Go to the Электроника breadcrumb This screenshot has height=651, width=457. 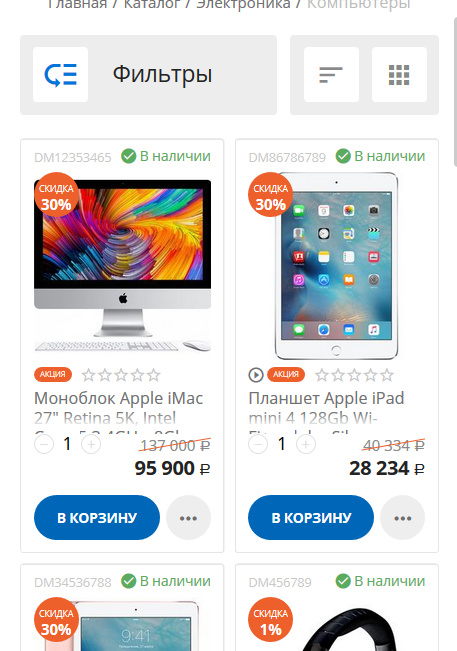coord(243,5)
